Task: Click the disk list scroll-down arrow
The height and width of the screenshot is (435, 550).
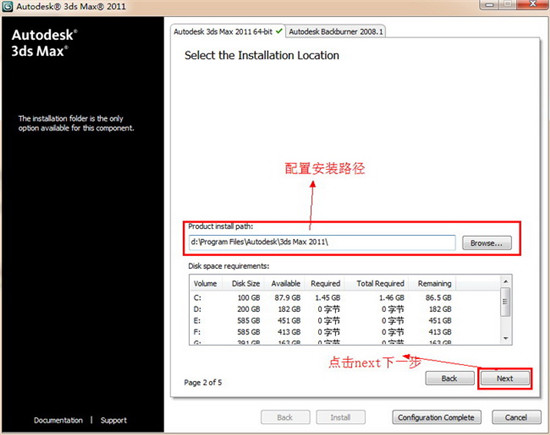Action: pos(505,338)
